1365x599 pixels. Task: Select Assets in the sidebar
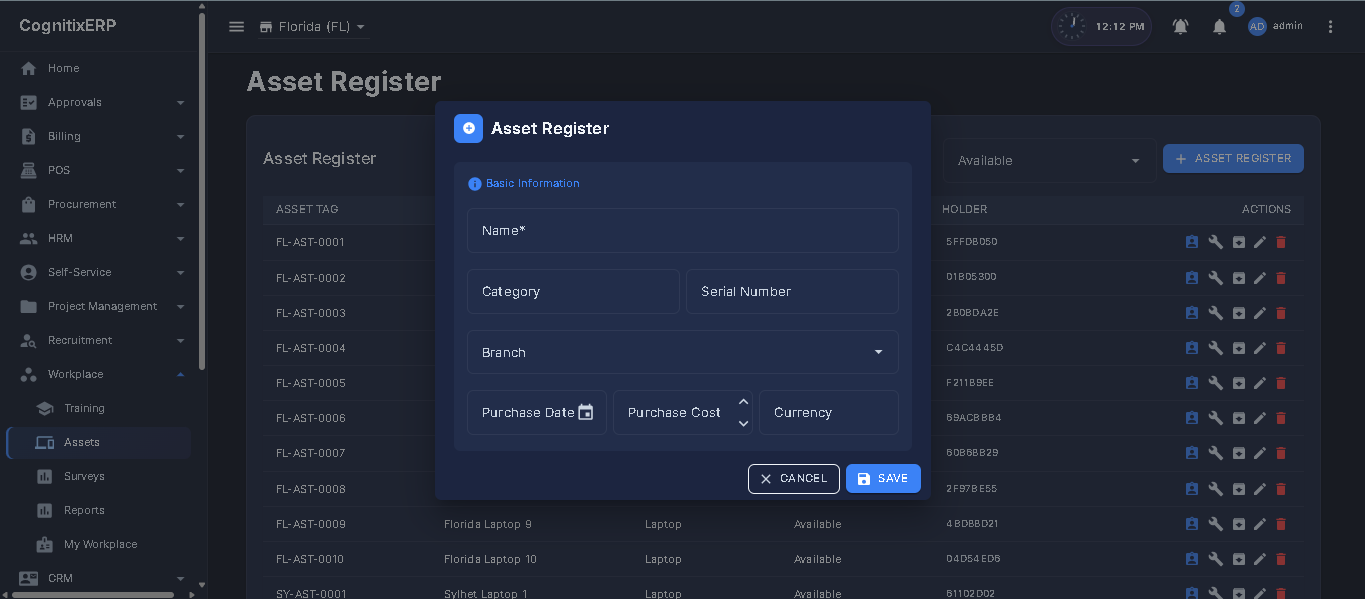coord(99,442)
